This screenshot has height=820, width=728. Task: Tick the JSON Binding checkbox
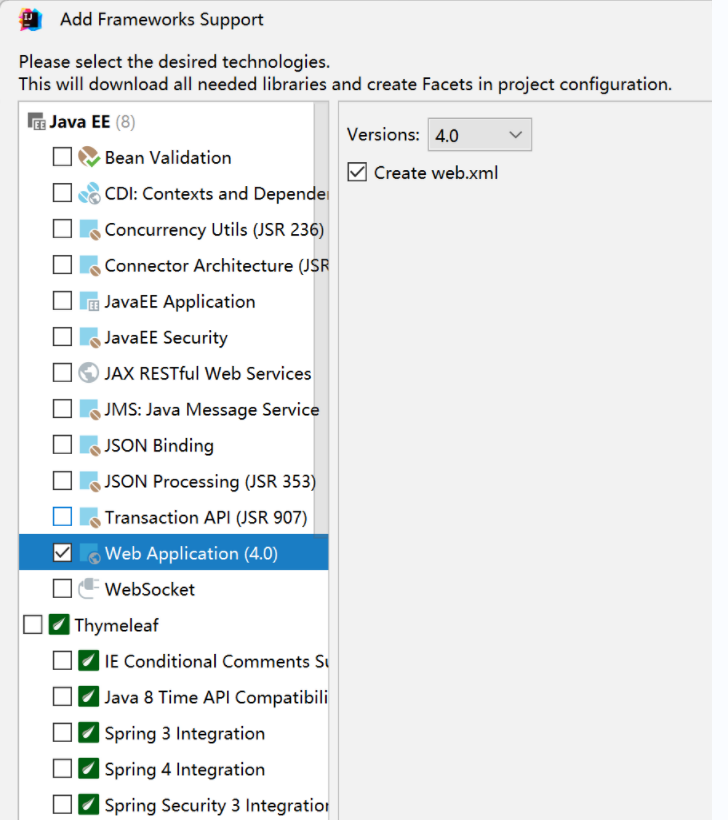(62, 445)
